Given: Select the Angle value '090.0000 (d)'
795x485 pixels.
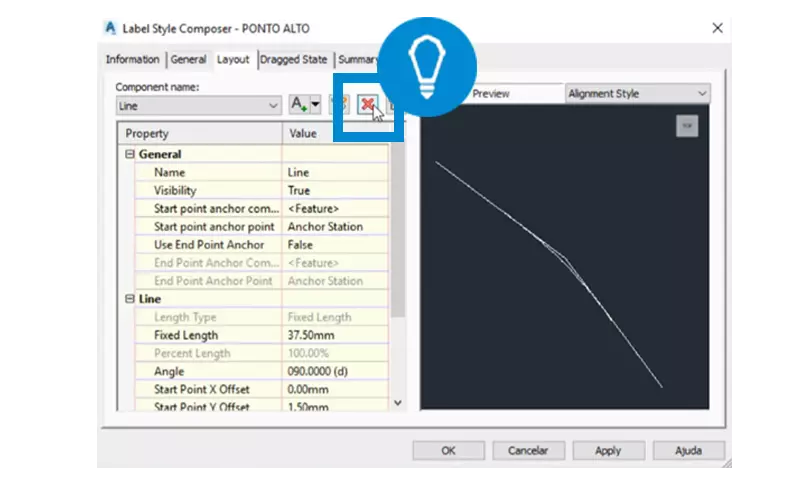Looking at the screenshot, I should (335, 371).
